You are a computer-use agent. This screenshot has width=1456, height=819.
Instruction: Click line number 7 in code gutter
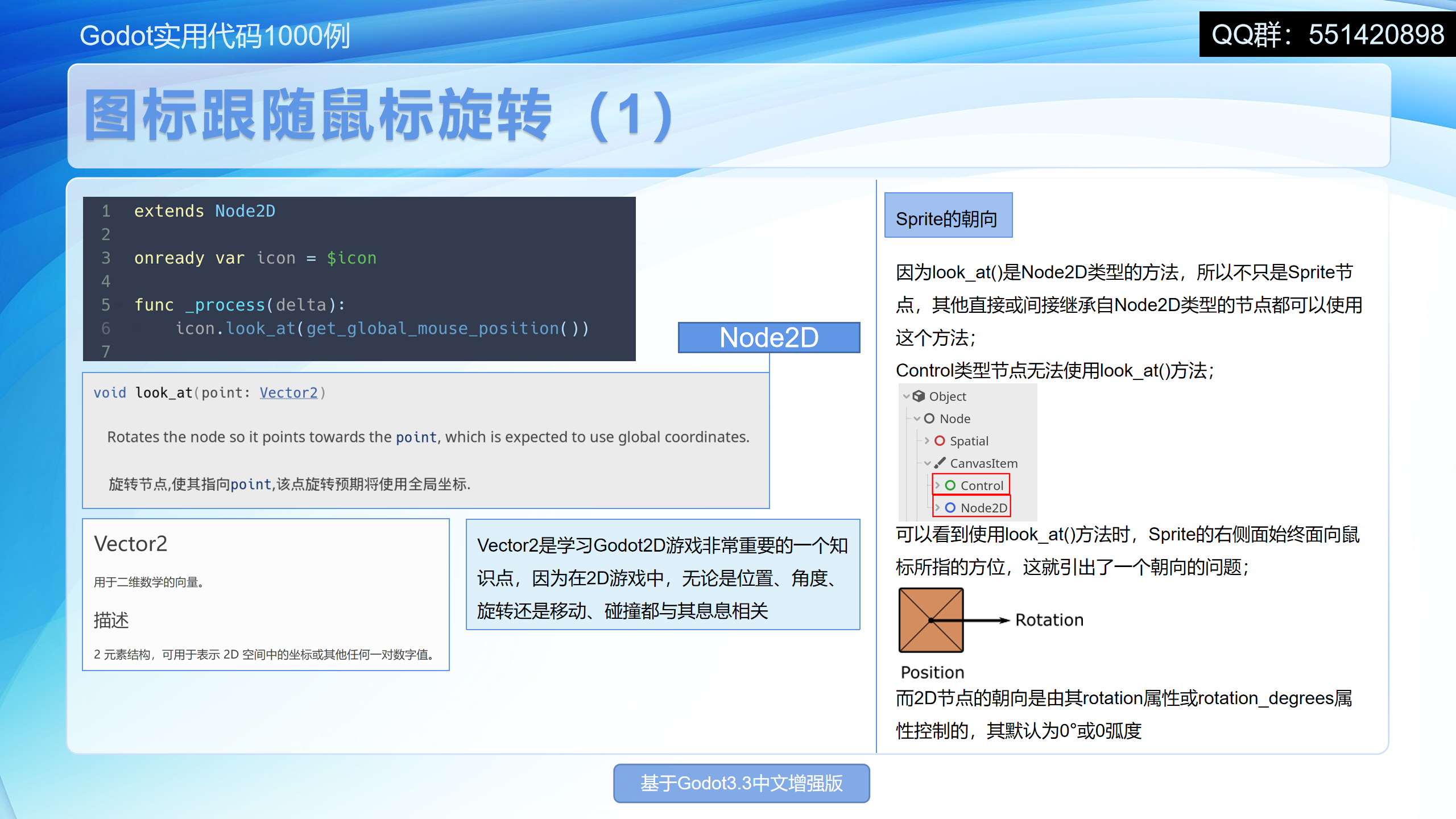[106, 351]
